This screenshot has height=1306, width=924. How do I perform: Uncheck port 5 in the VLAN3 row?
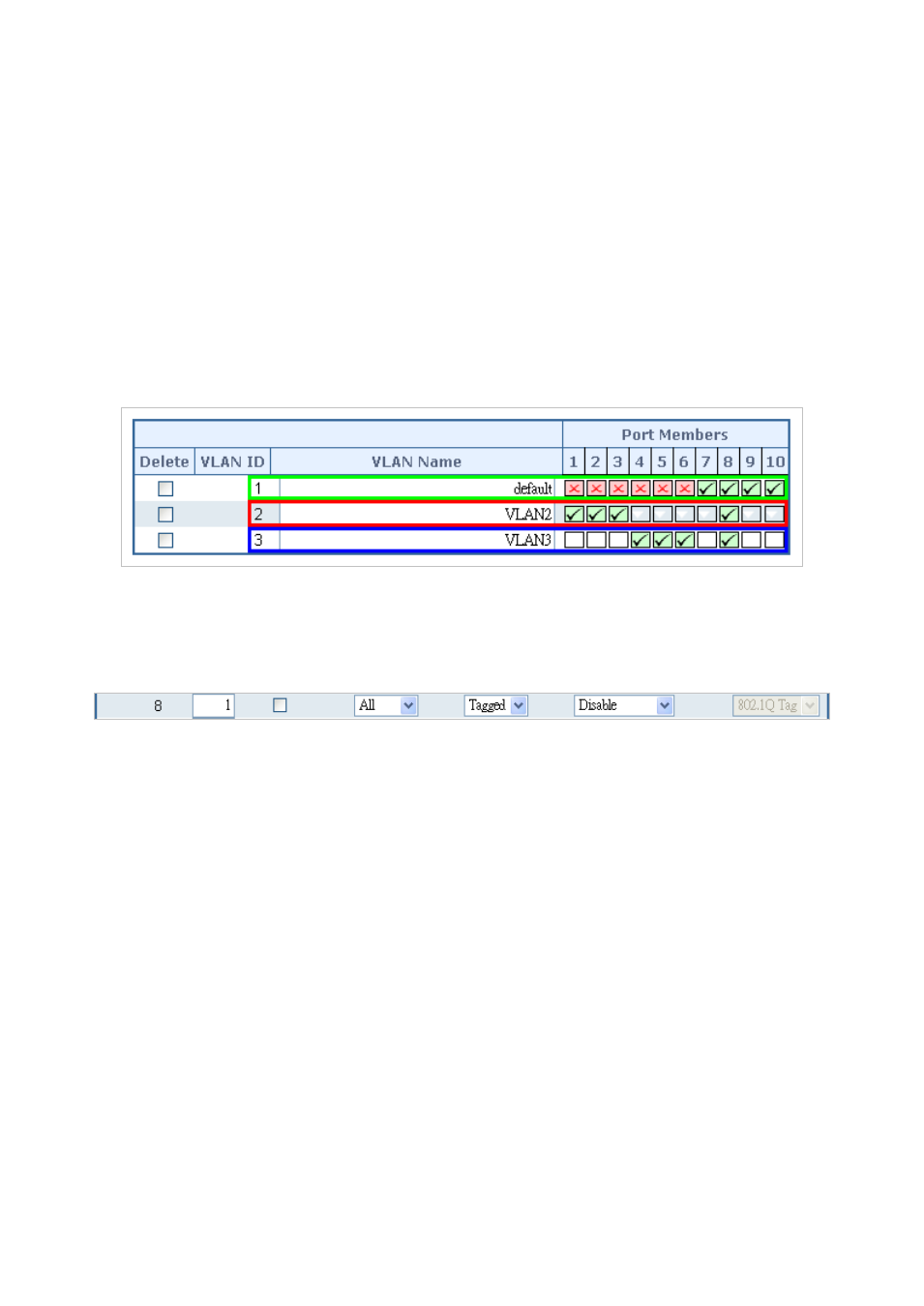[663, 540]
